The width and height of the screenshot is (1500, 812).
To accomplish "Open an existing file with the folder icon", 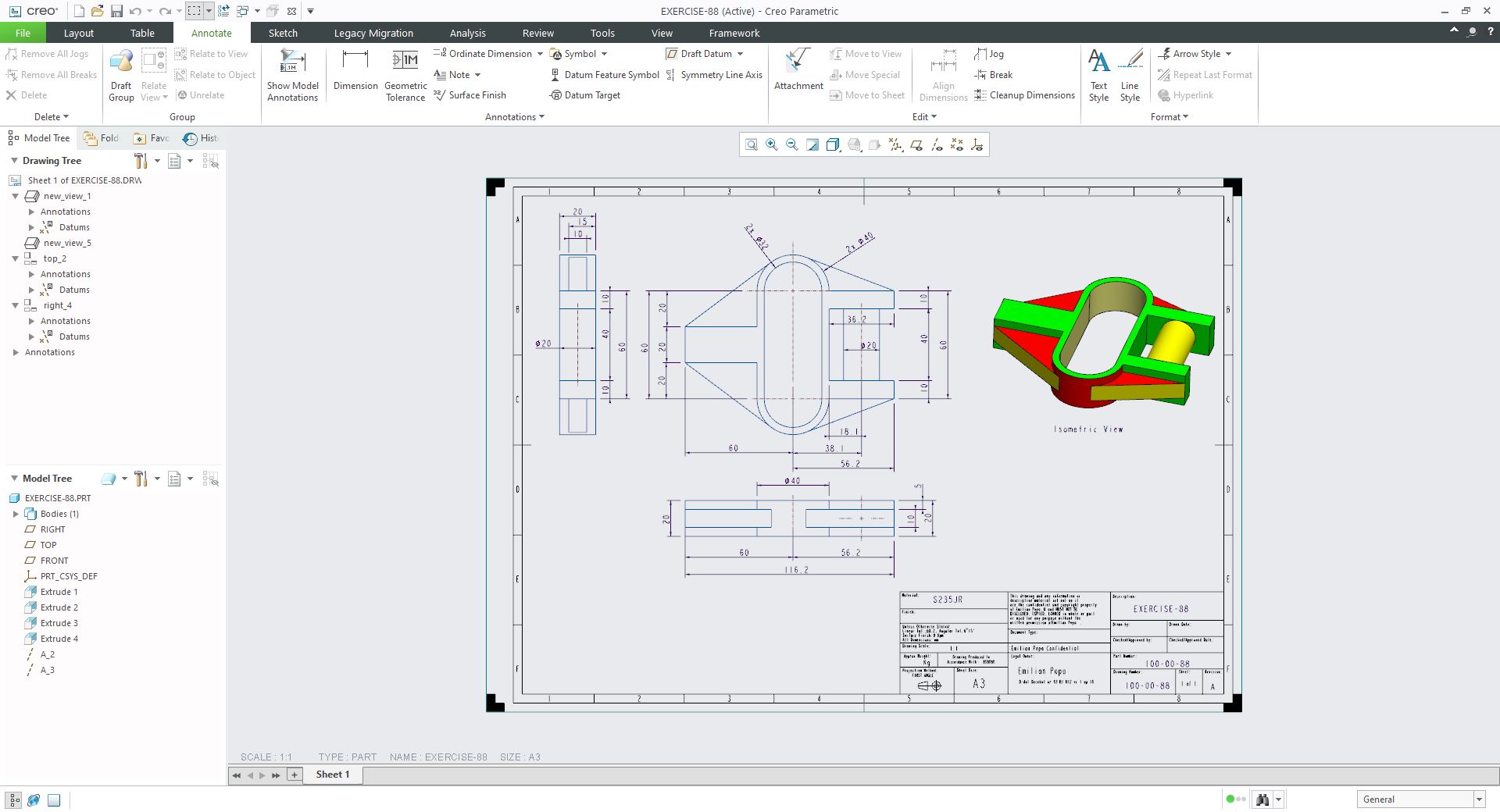I will (97, 11).
